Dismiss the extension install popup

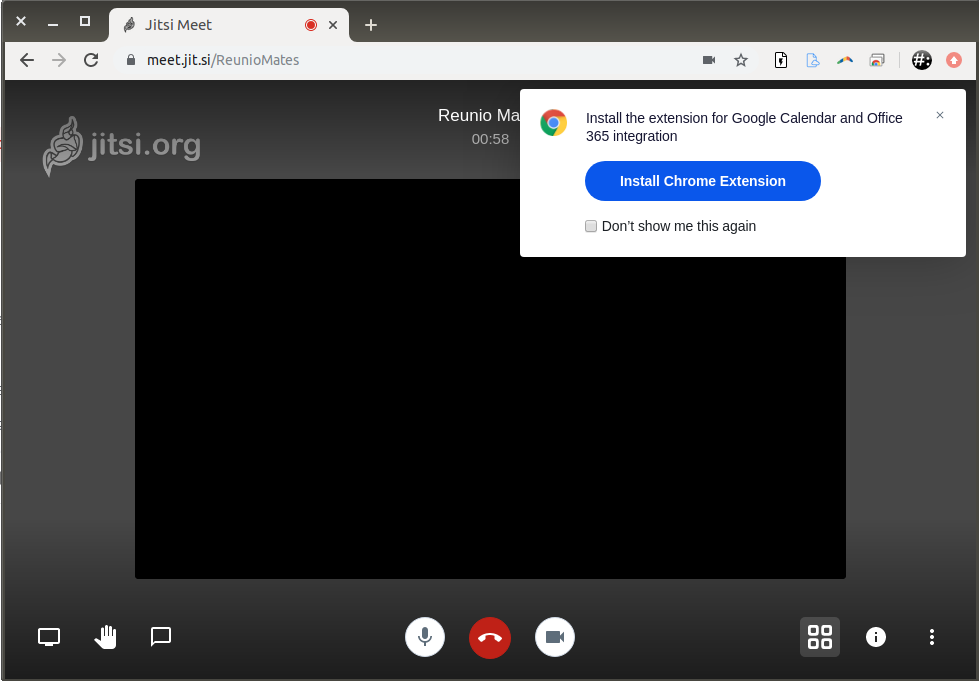[940, 115]
